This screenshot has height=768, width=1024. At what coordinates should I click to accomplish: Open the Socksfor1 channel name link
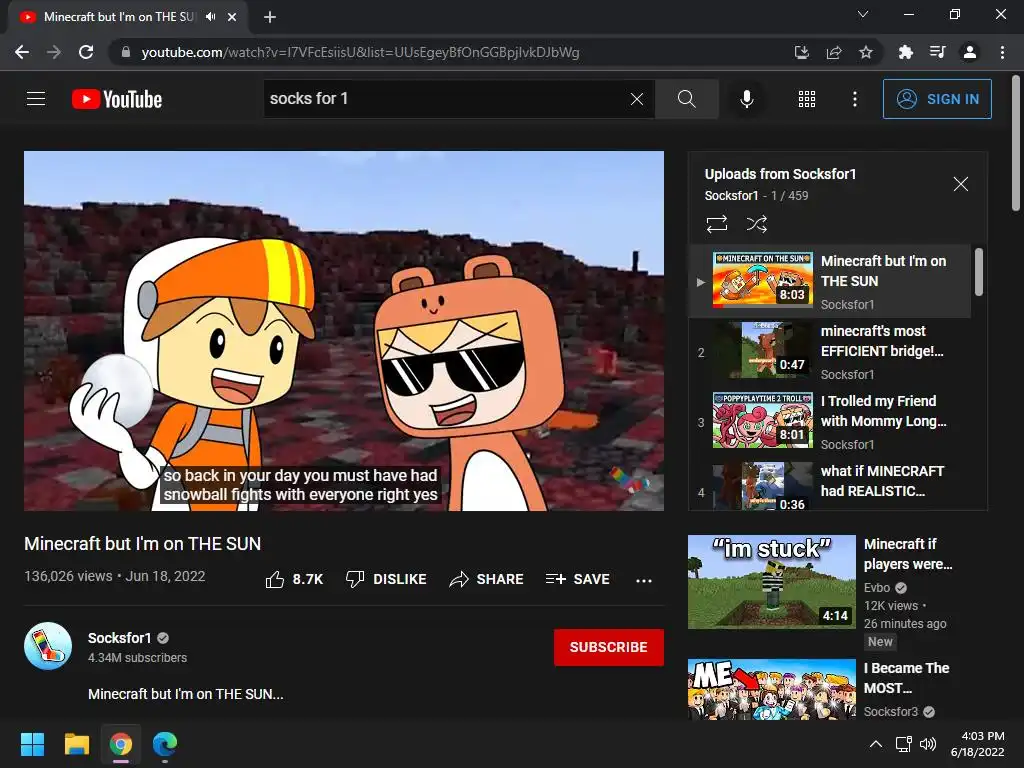pyautogui.click(x=120, y=637)
